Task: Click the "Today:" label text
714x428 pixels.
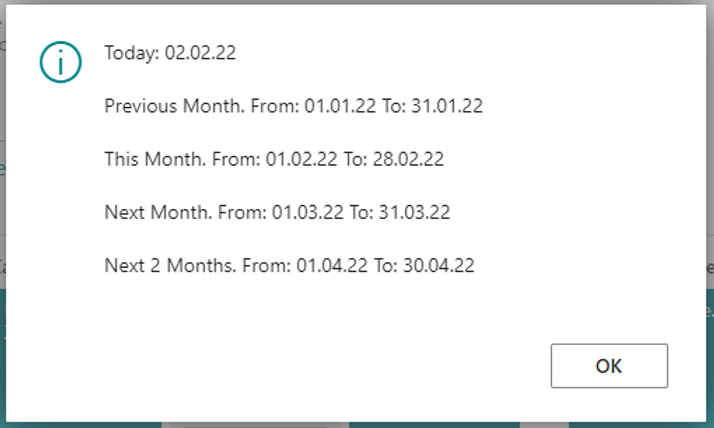Action: (x=130, y=53)
